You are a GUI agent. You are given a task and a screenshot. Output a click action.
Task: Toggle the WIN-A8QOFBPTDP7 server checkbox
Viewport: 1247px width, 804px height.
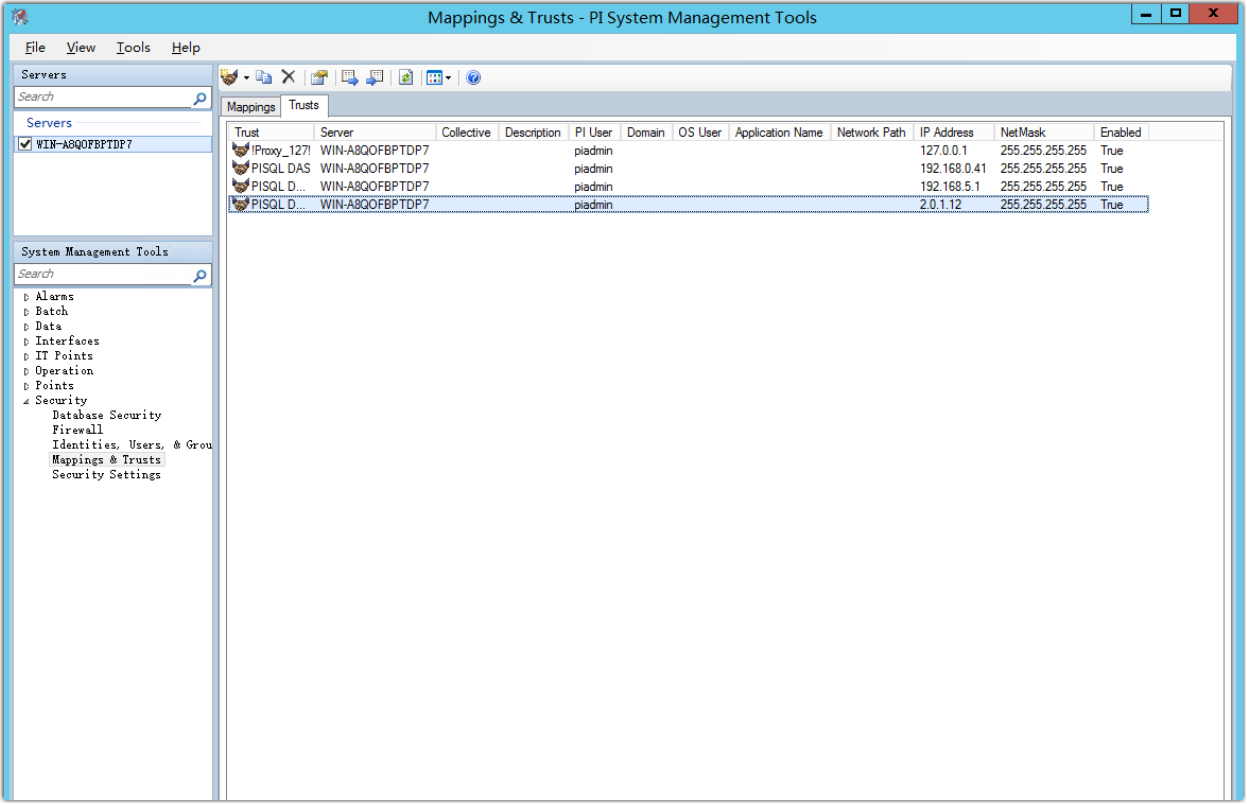[x=25, y=144]
